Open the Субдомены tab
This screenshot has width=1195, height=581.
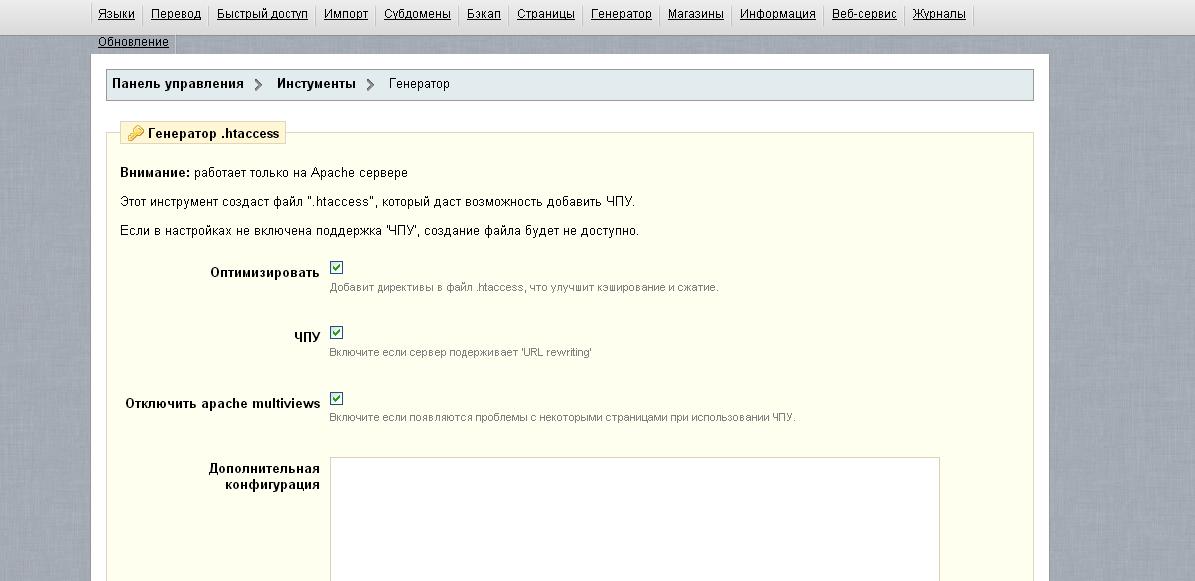pos(417,14)
